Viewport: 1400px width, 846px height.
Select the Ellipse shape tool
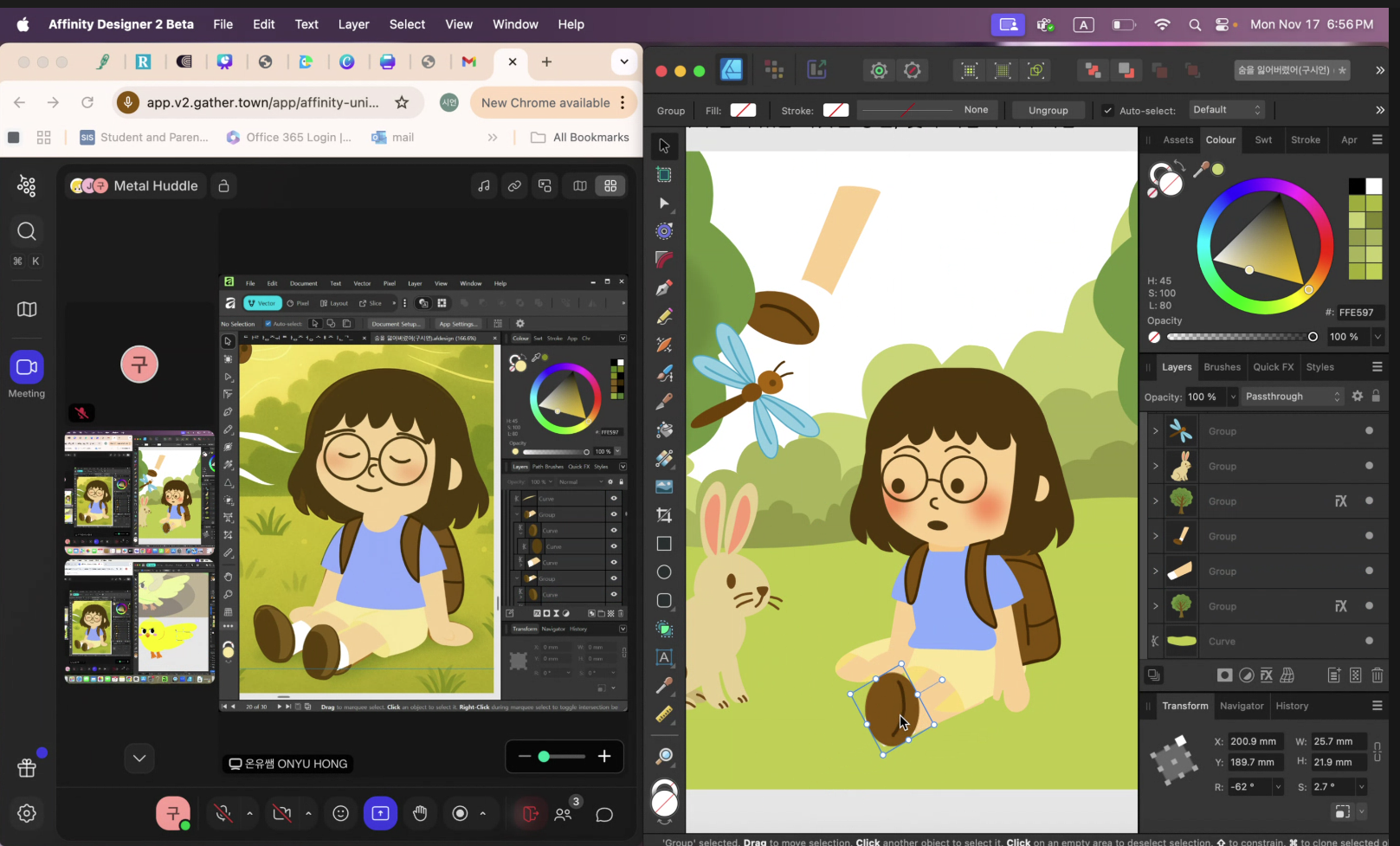[664, 572]
